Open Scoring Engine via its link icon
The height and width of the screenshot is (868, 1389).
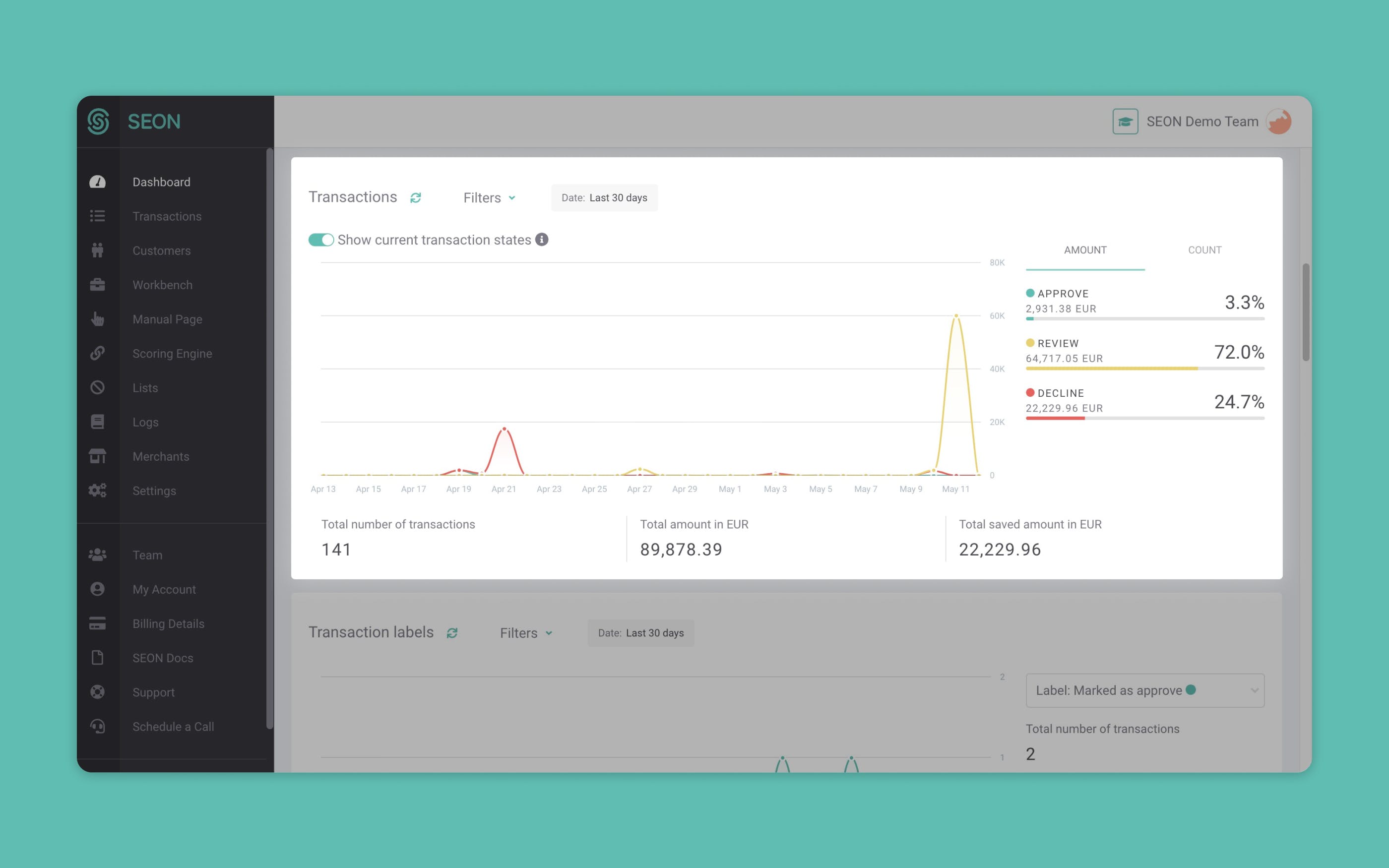pos(98,353)
